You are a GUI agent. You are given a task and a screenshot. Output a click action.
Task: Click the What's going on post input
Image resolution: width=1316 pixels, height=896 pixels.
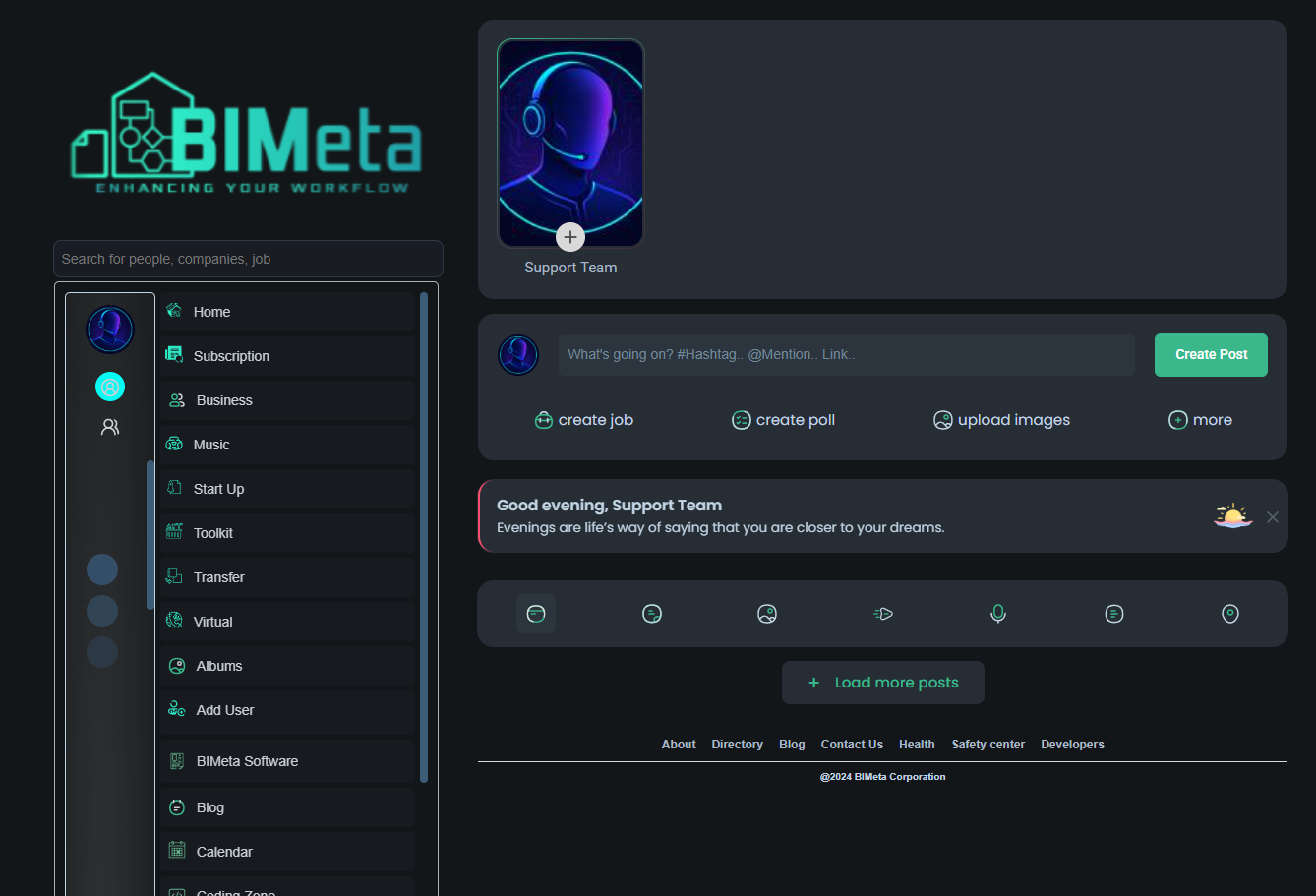tap(846, 355)
